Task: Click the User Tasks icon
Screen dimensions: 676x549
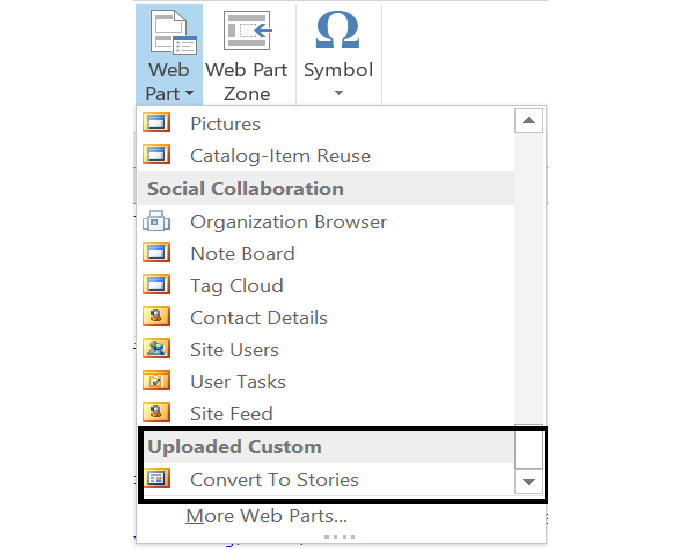Action: tap(156, 380)
